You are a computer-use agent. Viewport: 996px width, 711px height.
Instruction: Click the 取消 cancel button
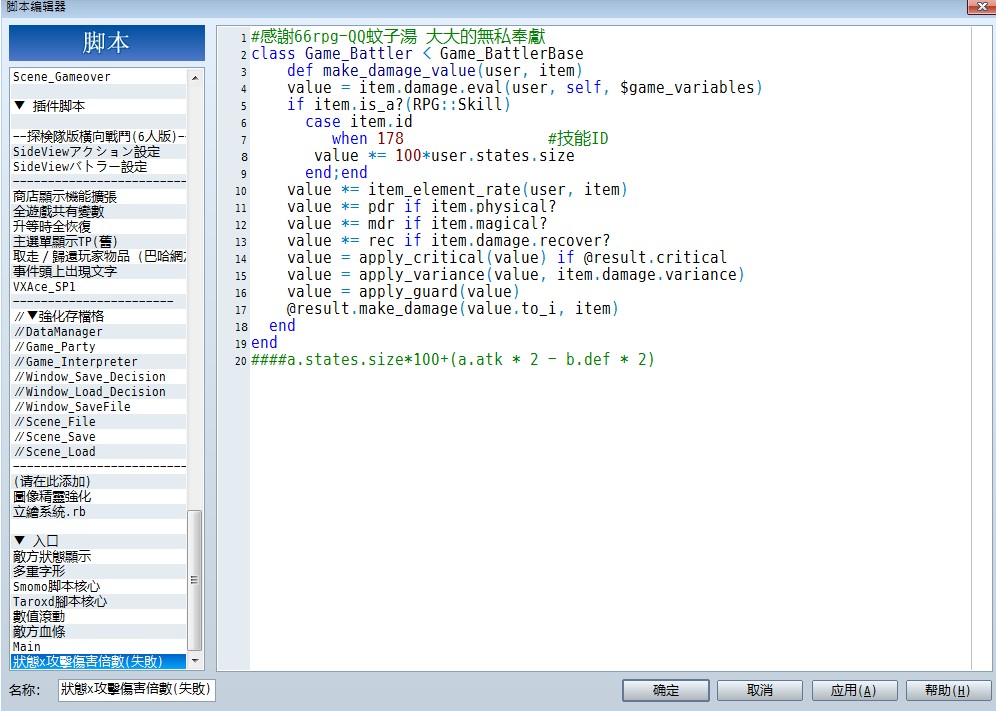pos(760,690)
